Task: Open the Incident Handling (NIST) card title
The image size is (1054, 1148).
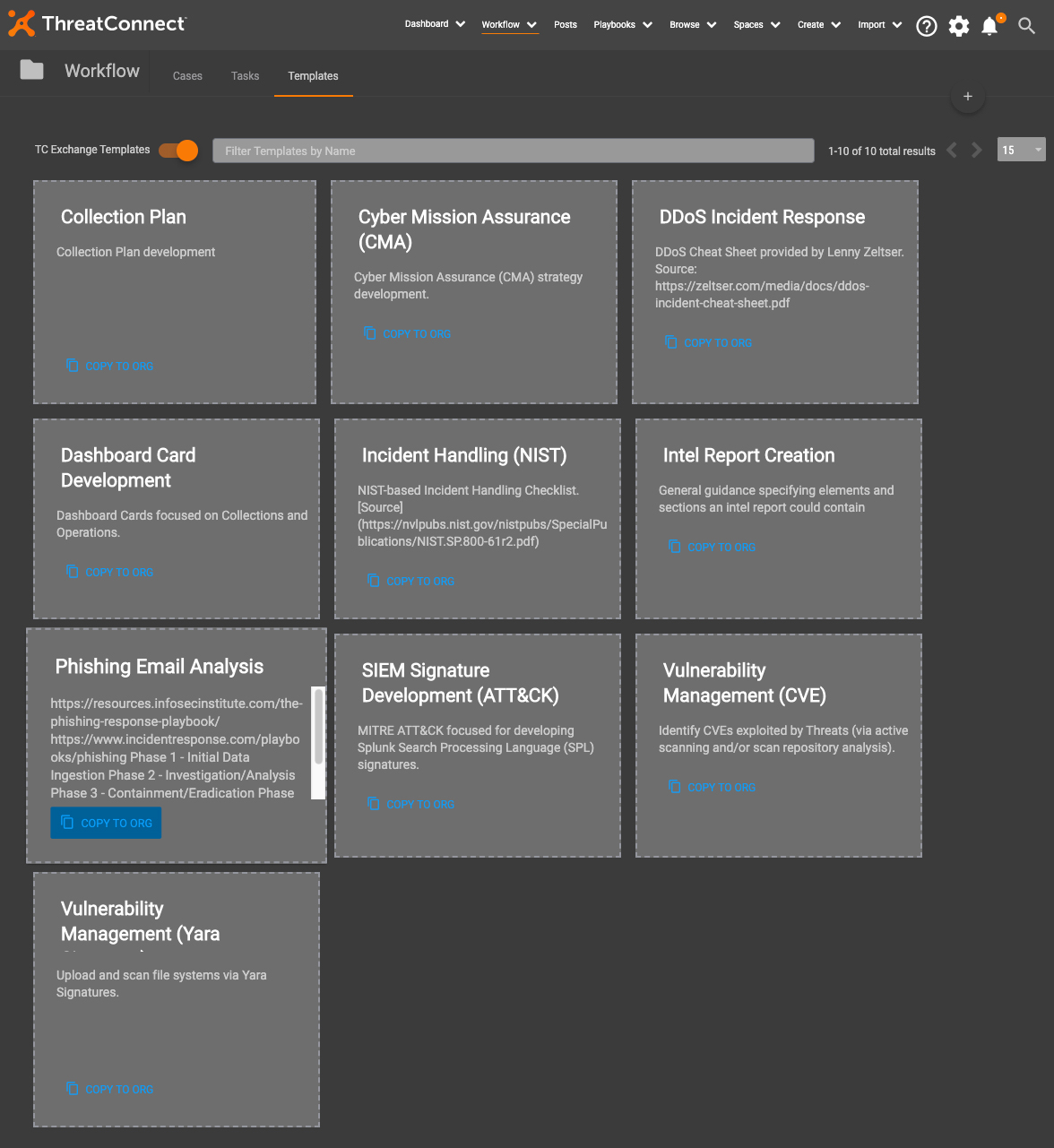Action: click(464, 455)
